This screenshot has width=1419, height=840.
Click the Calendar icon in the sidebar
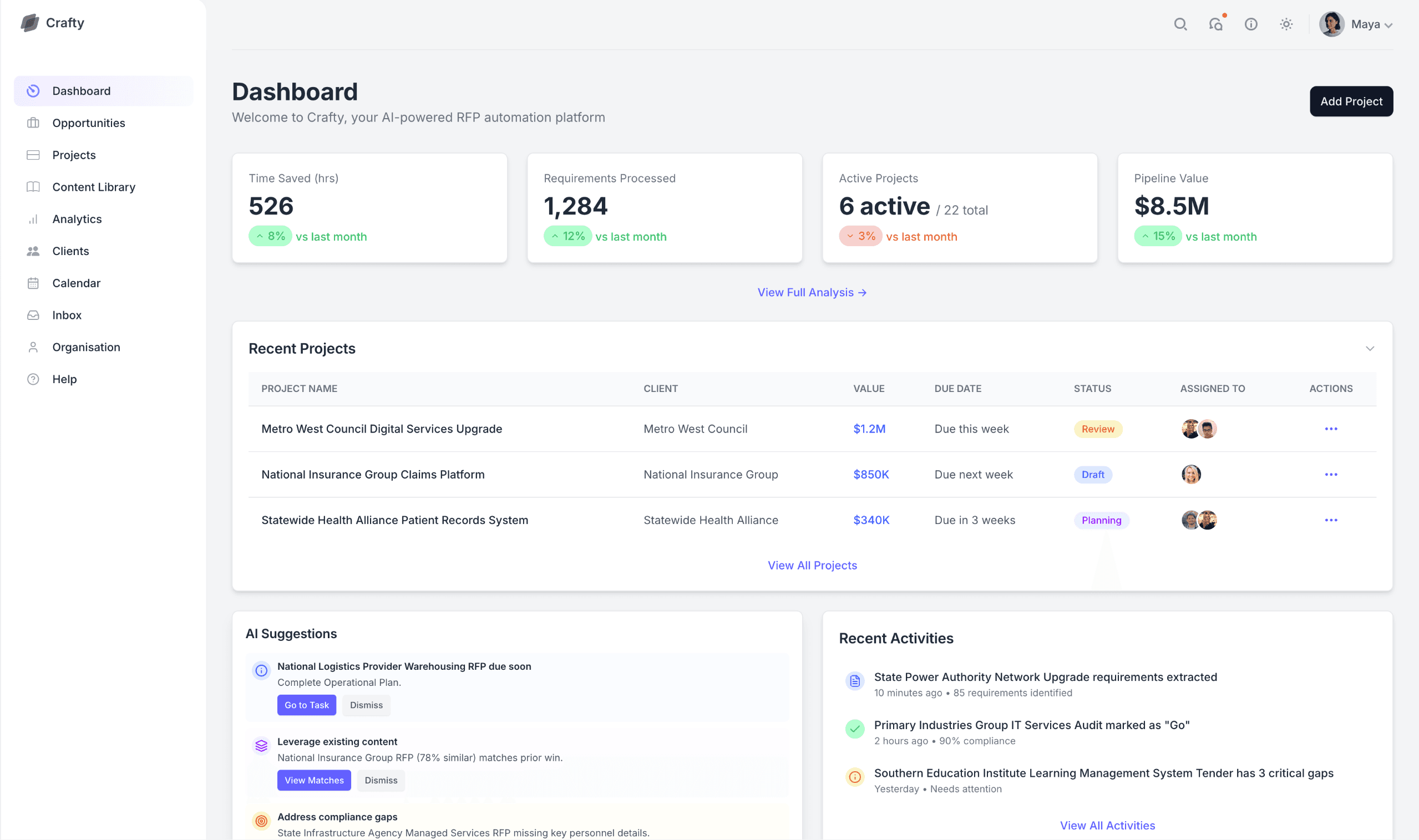(33, 283)
